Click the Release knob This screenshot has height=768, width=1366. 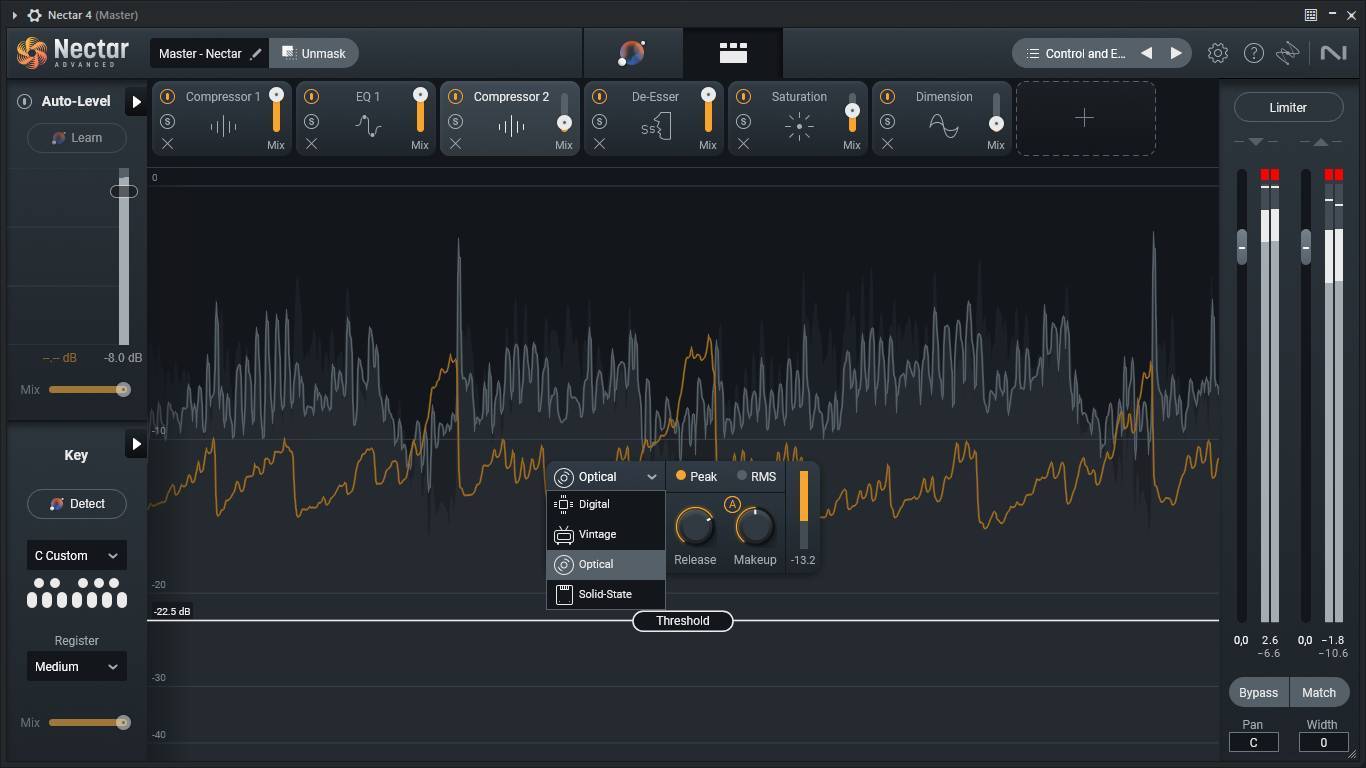pos(694,526)
